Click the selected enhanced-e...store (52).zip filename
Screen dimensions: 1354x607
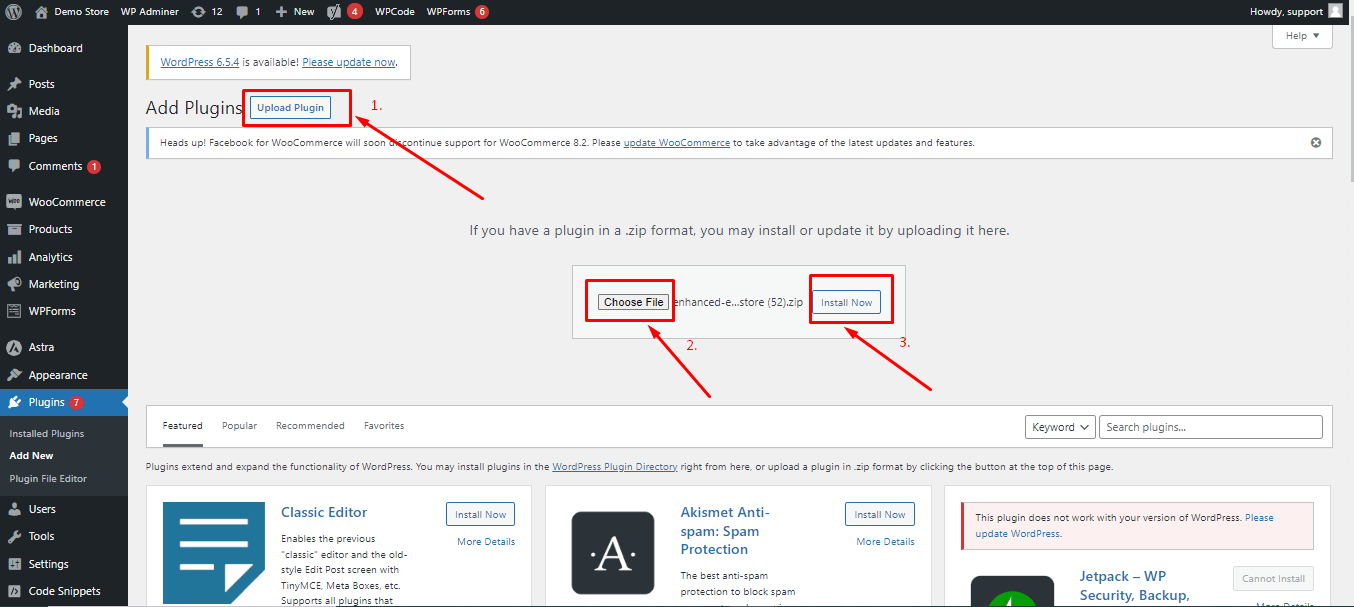click(x=738, y=302)
